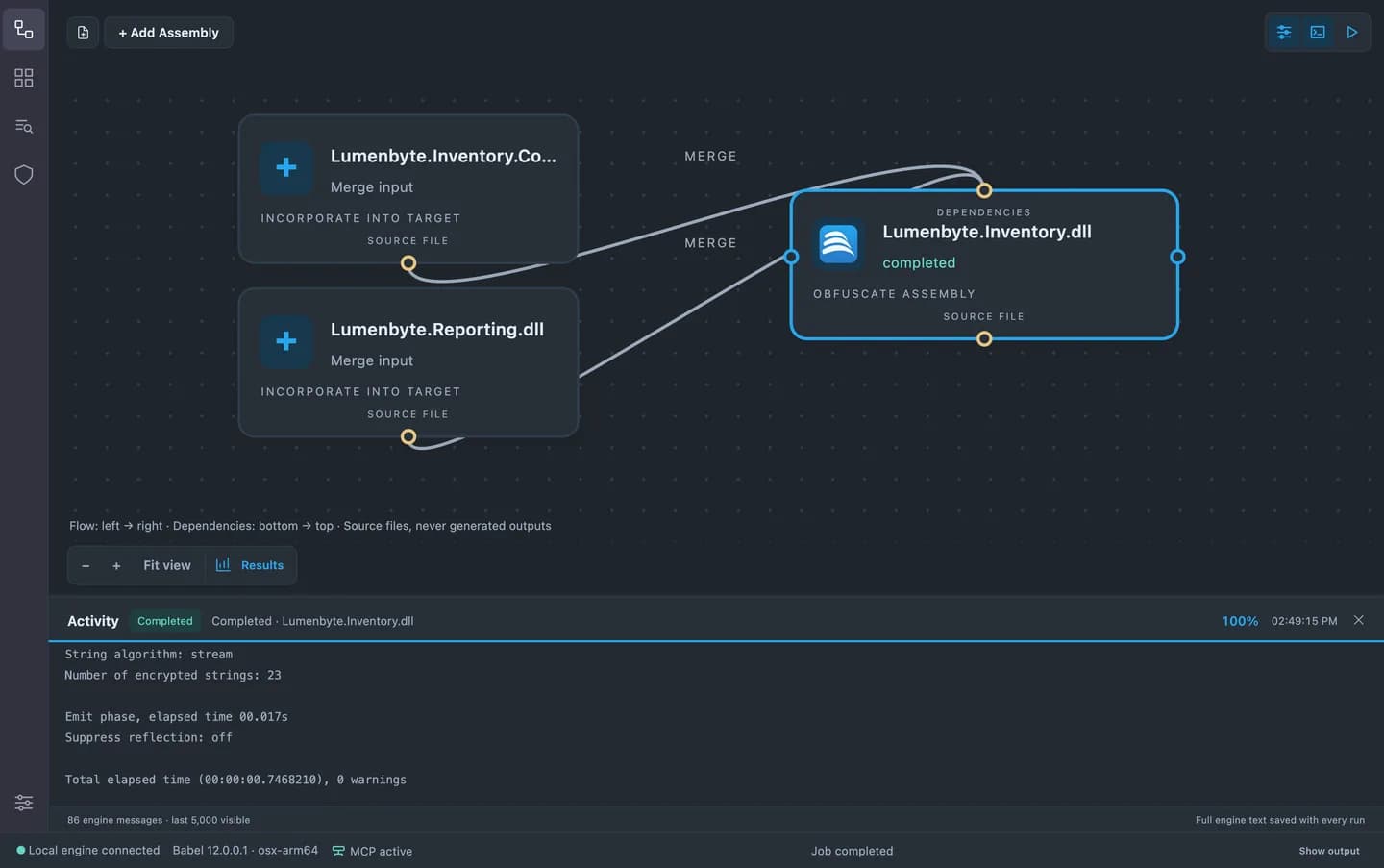1384x868 pixels.
Task: Click the 'Total elapsed time' log line
Action: click(x=235, y=780)
